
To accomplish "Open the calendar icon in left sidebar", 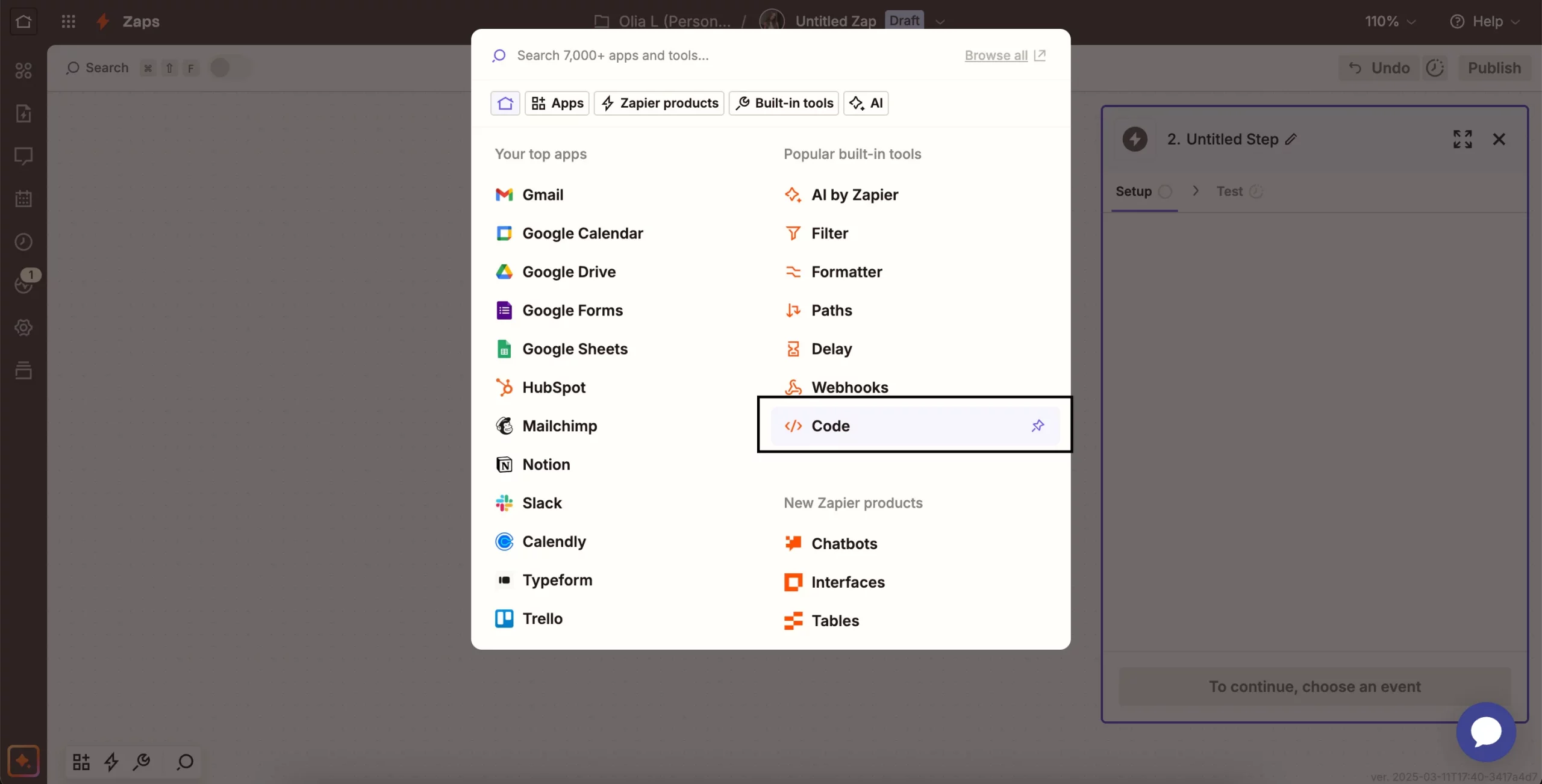I will point(23,199).
